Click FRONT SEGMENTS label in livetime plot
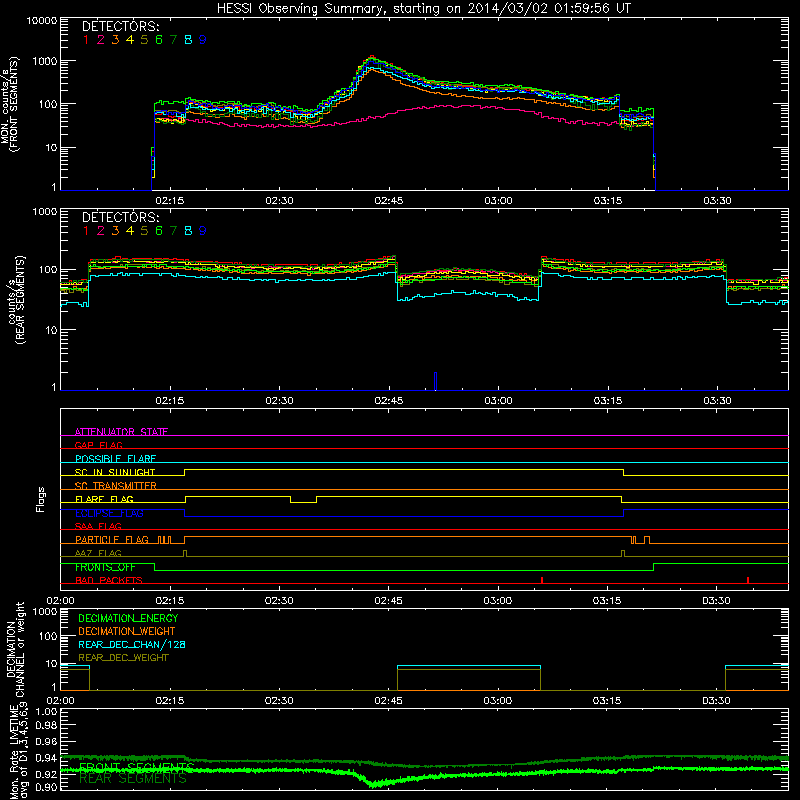800x800 pixels. (137, 767)
